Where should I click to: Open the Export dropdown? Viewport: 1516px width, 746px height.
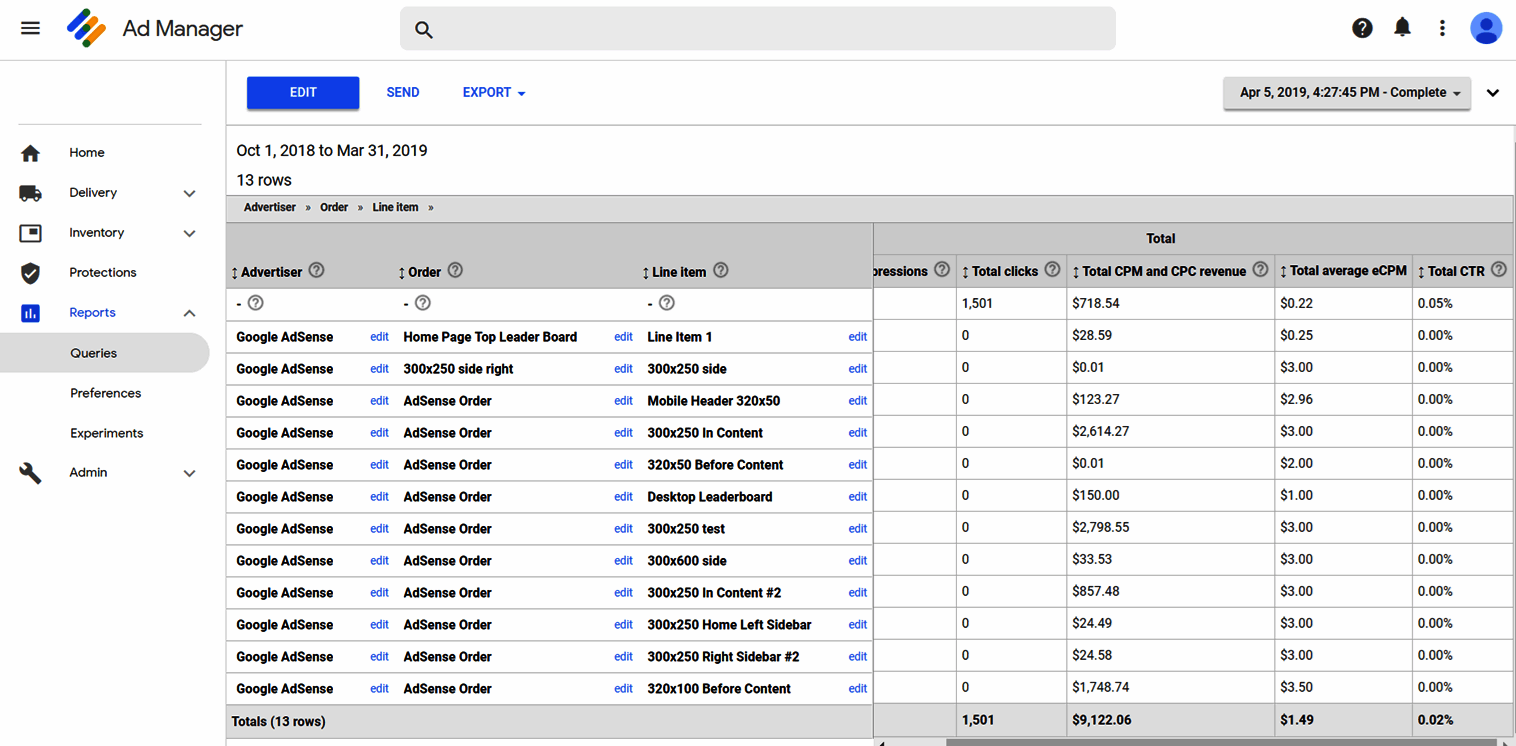pos(494,93)
